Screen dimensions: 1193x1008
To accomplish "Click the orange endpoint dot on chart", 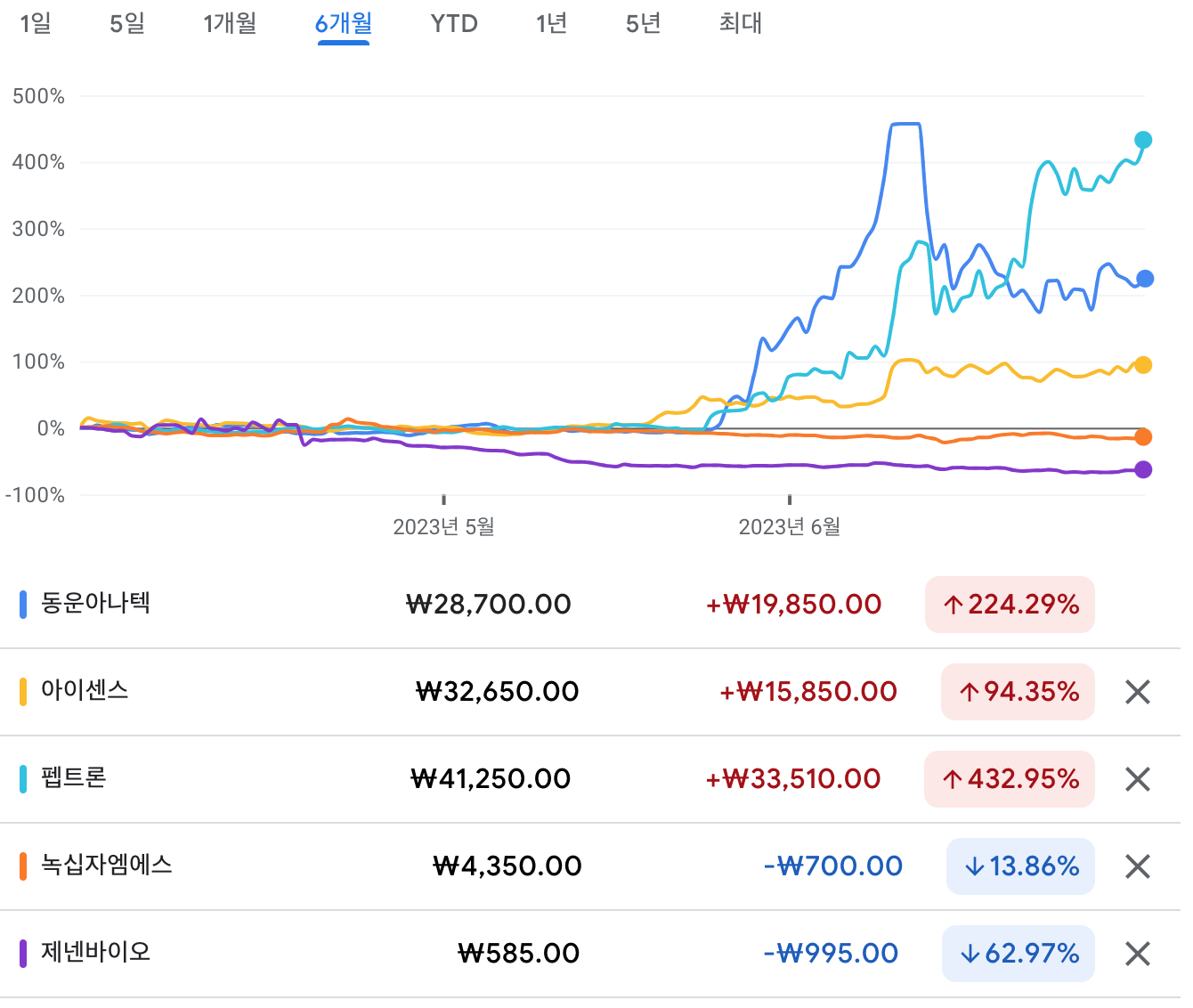I will tap(1144, 436).
